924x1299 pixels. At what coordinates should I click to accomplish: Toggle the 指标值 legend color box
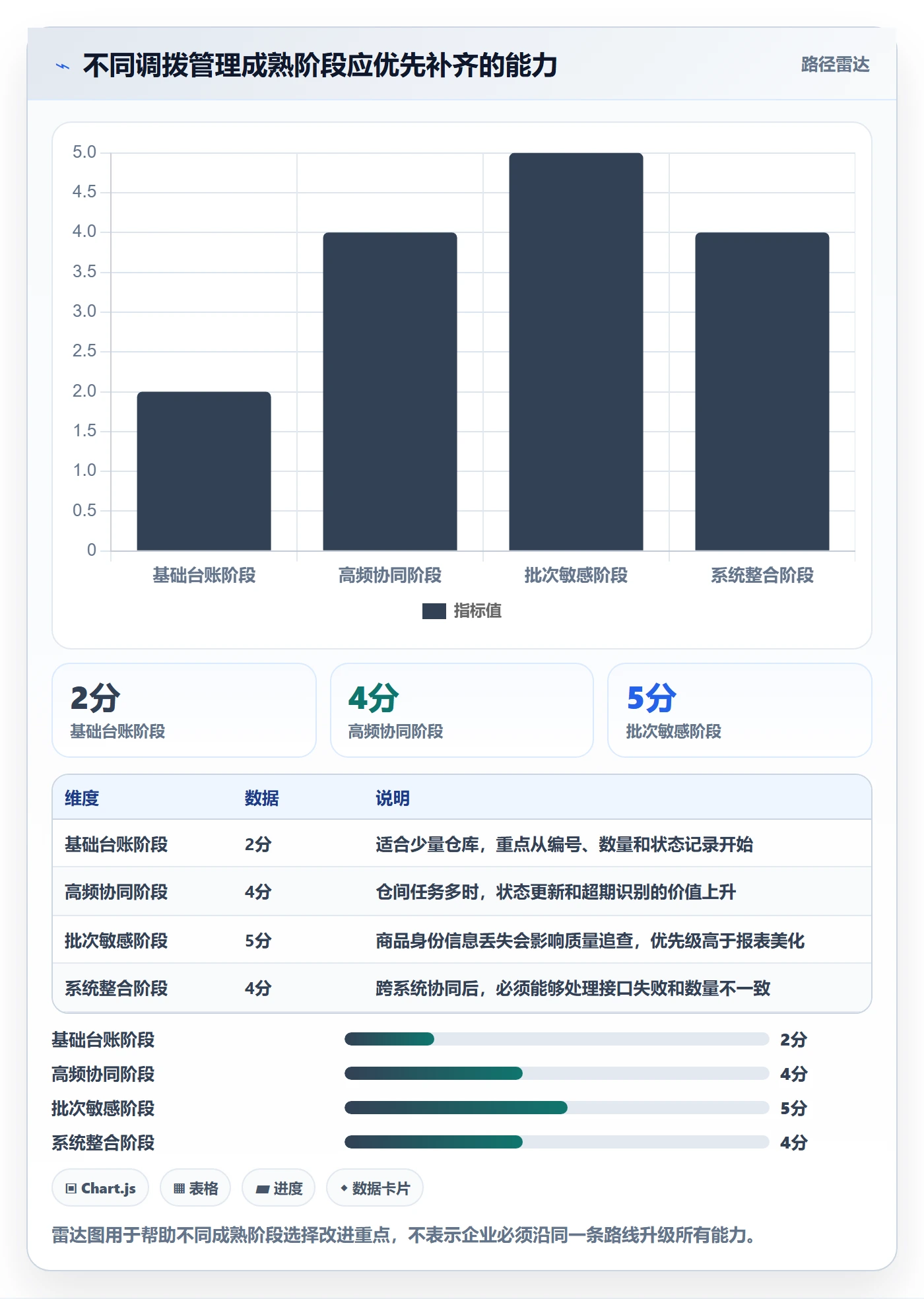click(x=434, y=611)
